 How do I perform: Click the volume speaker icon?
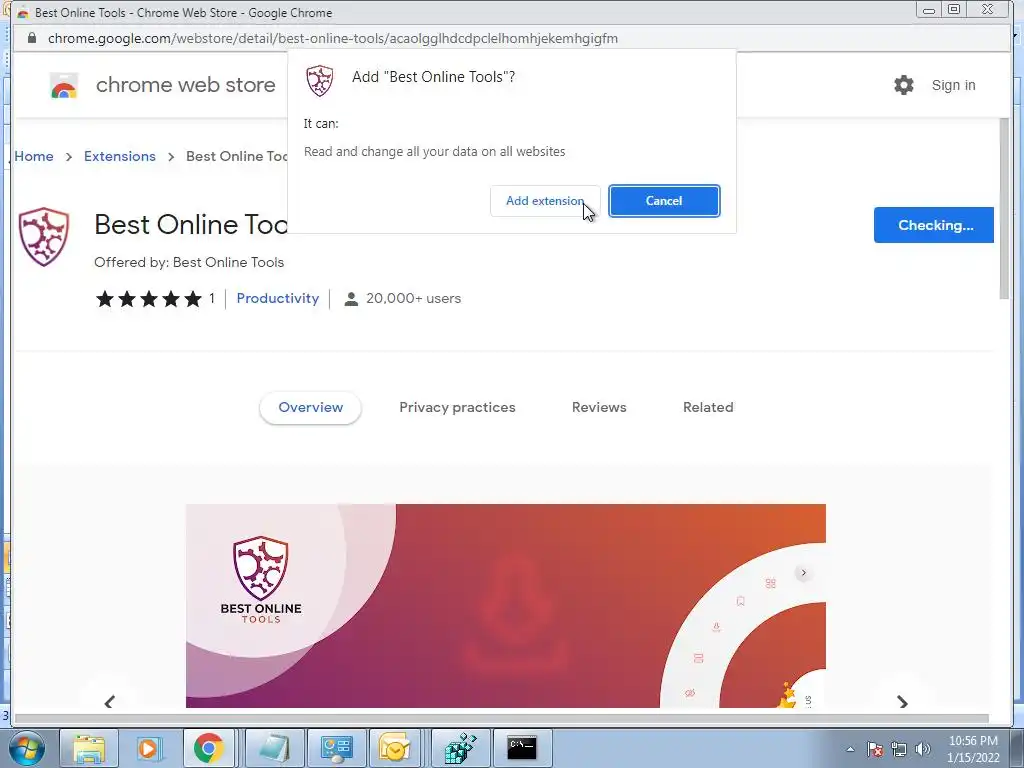point(923,749)
